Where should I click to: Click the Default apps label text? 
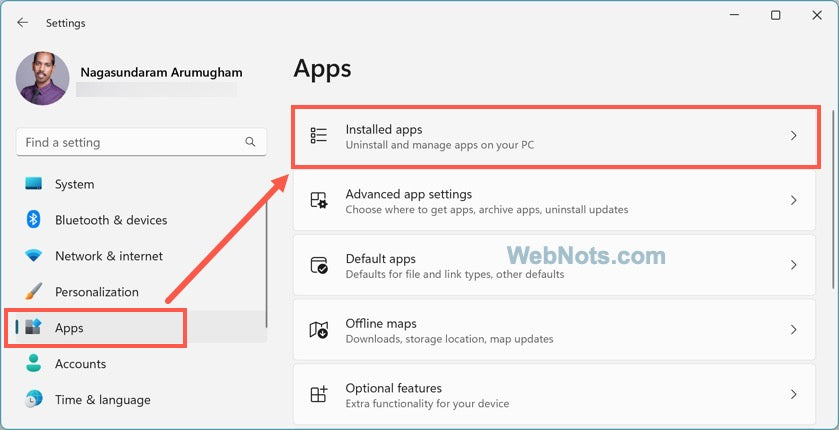[380, 259]
